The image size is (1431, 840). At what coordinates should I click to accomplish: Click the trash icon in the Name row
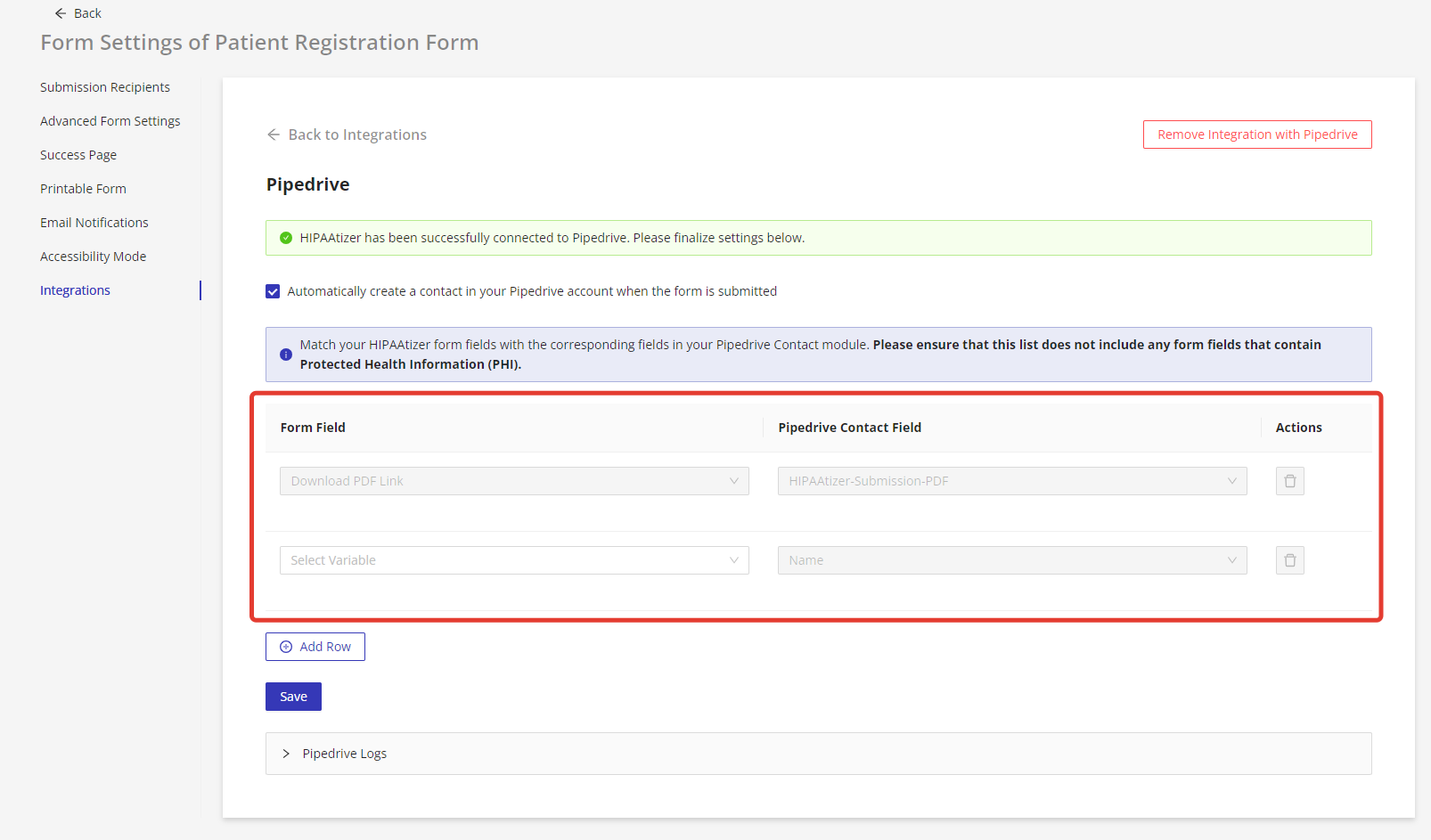[1289, 560]
